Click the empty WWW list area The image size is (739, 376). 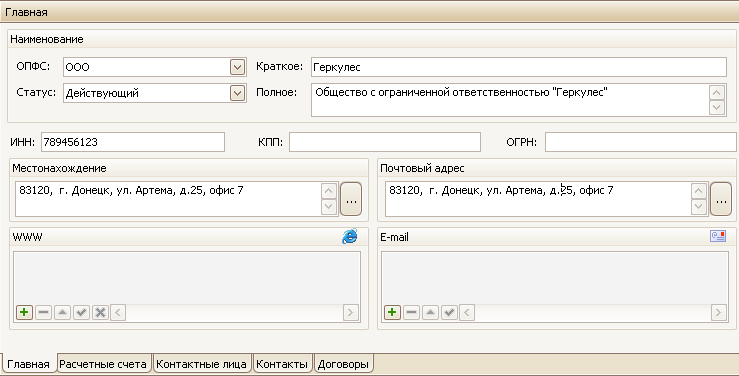[187, 278]
